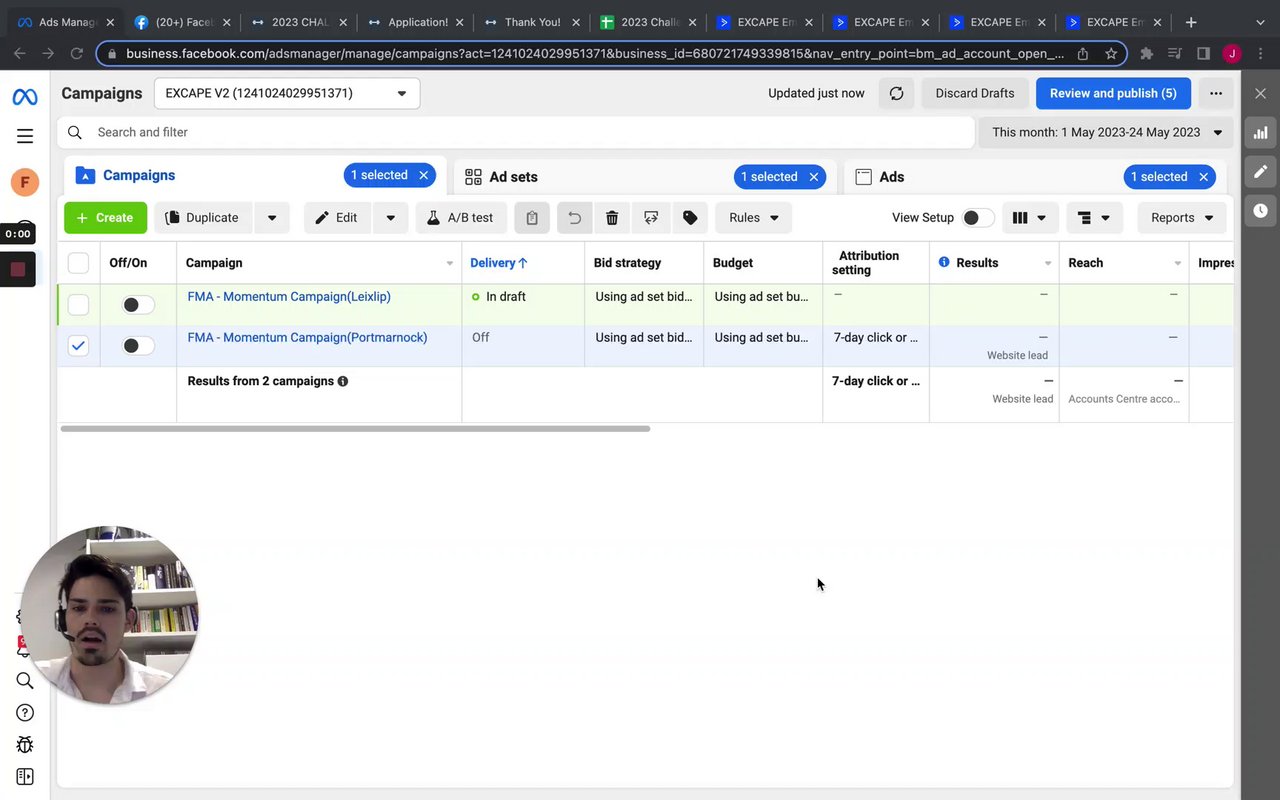Open the three-dot more options menu
Screen dimensions: 1280x800
(x=1216, y=93)
